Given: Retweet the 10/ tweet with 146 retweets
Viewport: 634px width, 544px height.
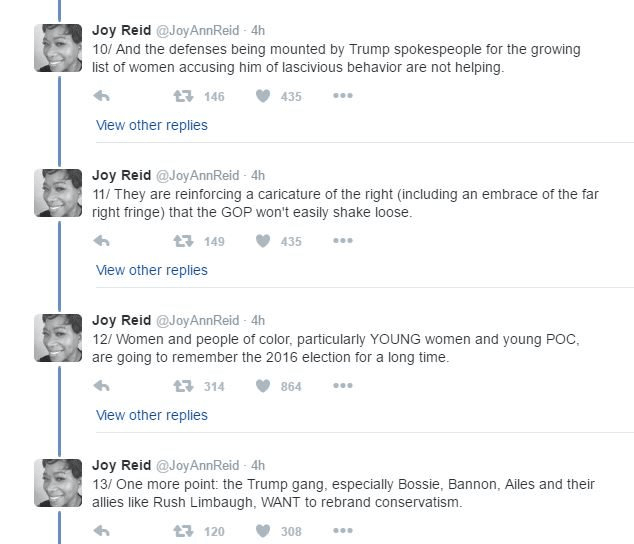Looking at the screenshot, I should [x=183, y=96].
